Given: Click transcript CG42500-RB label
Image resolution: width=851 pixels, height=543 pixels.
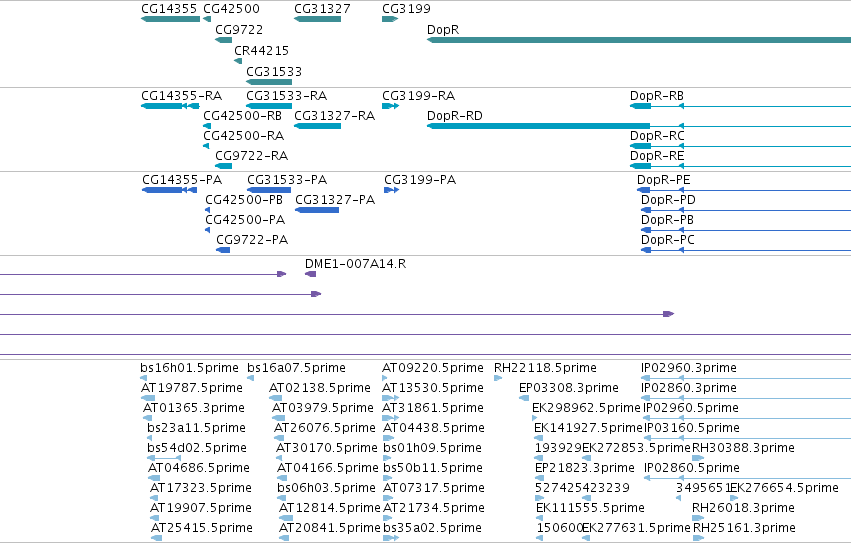Looking at the screenshot, I should (x=242, y=116).
